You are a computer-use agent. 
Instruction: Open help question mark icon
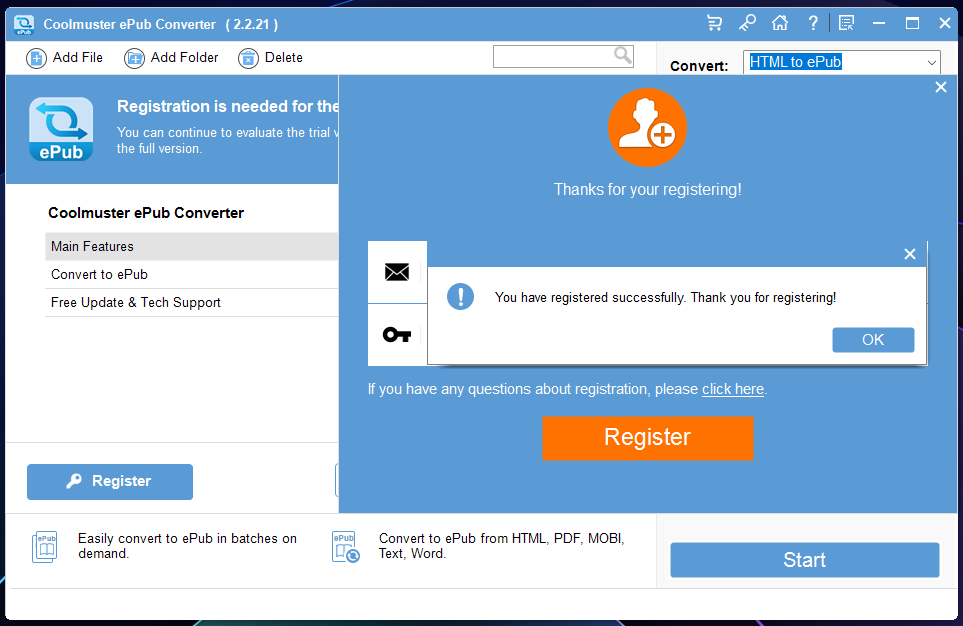(x=813, y=23)
